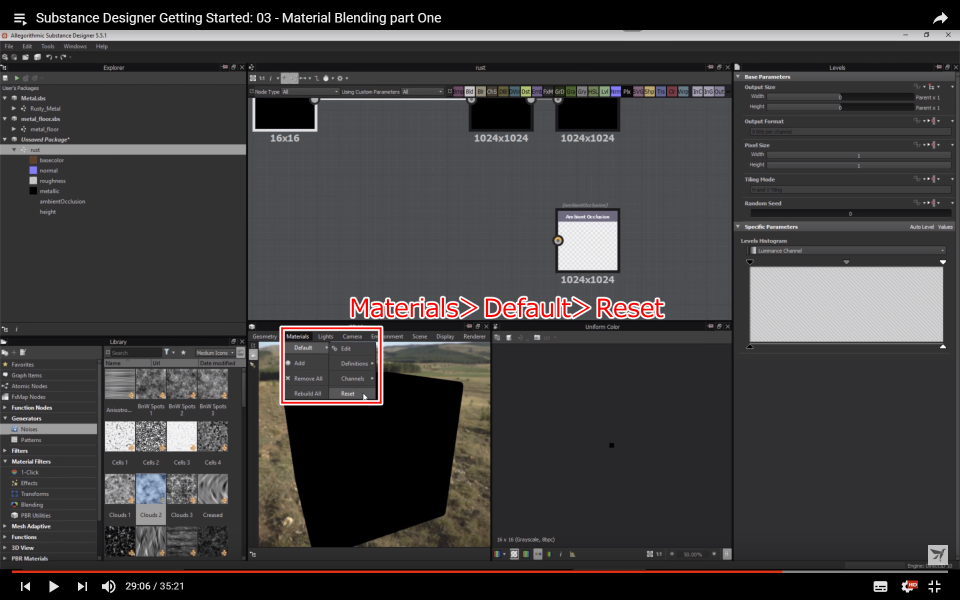Select normal output in Explorer
The image size is (960, 600).
48,171
